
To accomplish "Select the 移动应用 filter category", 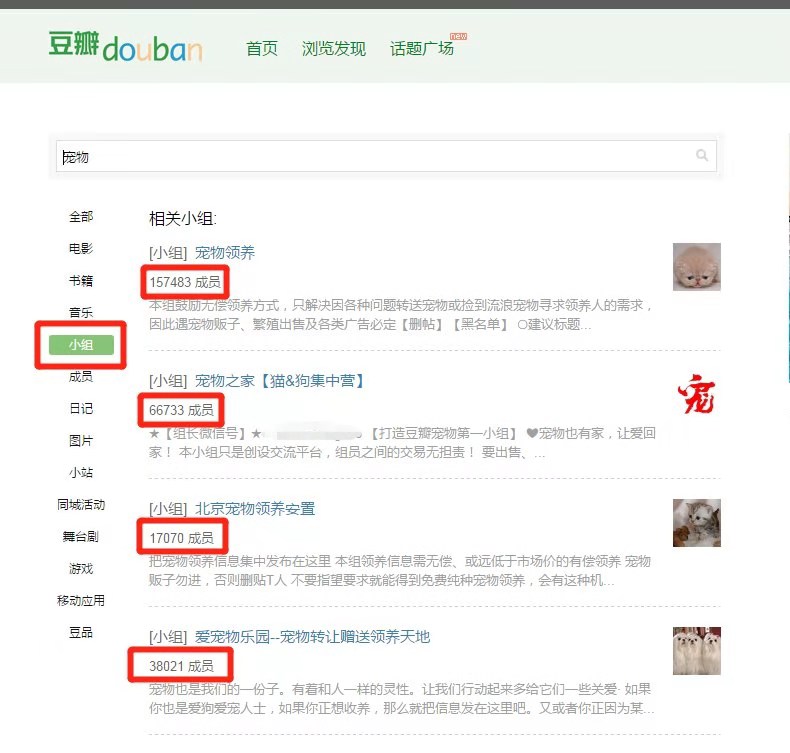I will (81, 600).
